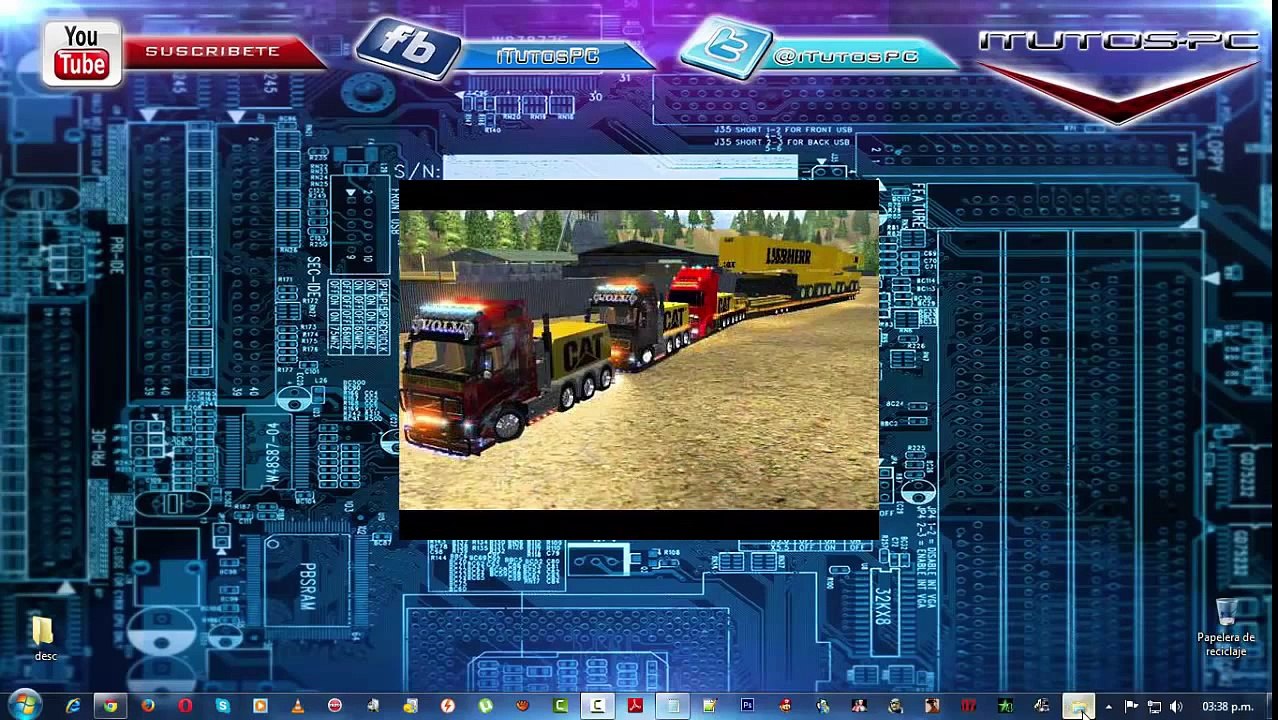1278x720 pixels.
Task: Click the red round taskbar icon
Action: coord(334,706)
